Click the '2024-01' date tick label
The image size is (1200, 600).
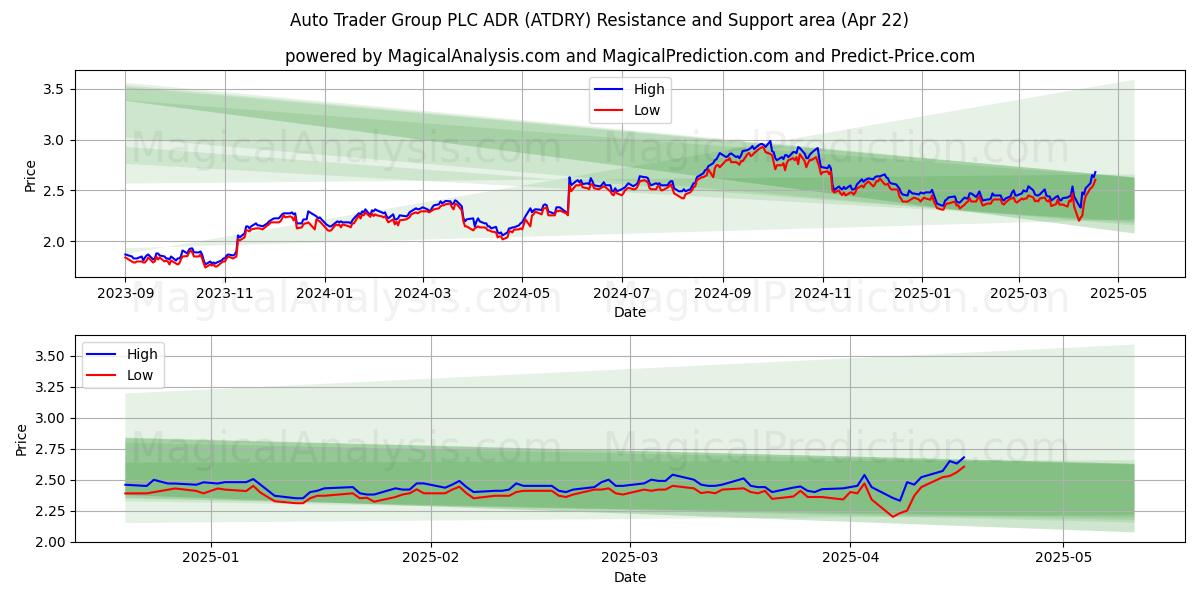324,294
